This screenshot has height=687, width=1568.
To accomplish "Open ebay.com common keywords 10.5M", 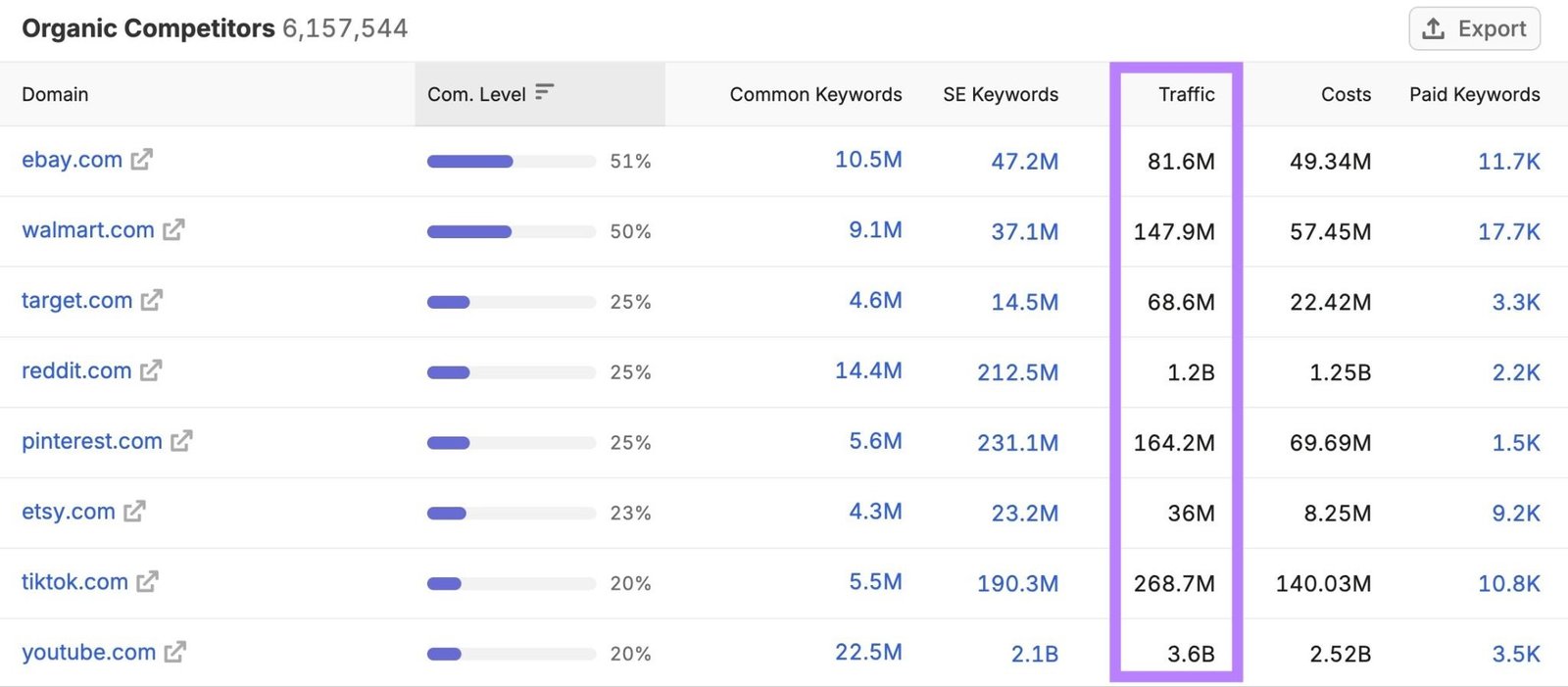I will point(868,160).
